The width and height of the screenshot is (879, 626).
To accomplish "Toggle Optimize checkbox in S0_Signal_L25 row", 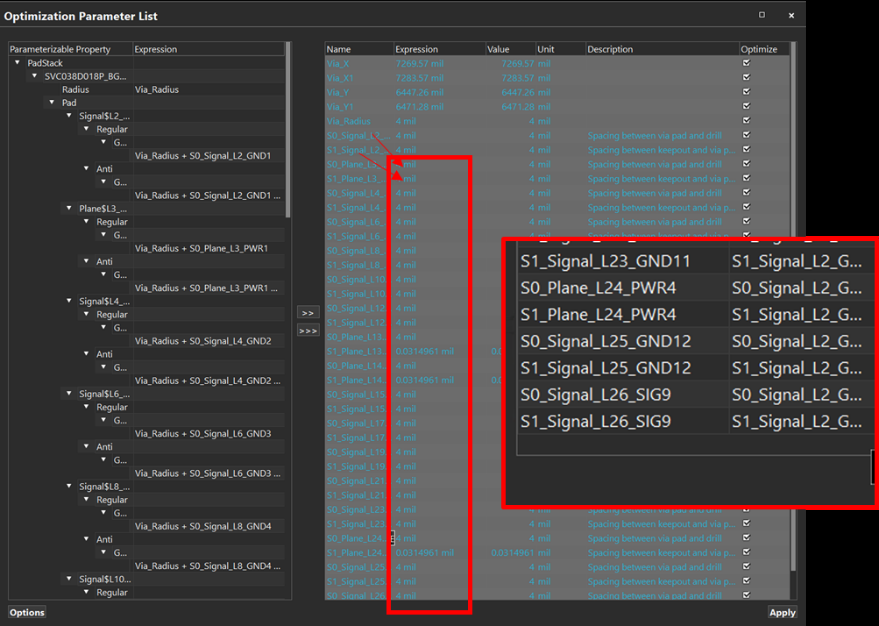I will (x=746, y=567).
